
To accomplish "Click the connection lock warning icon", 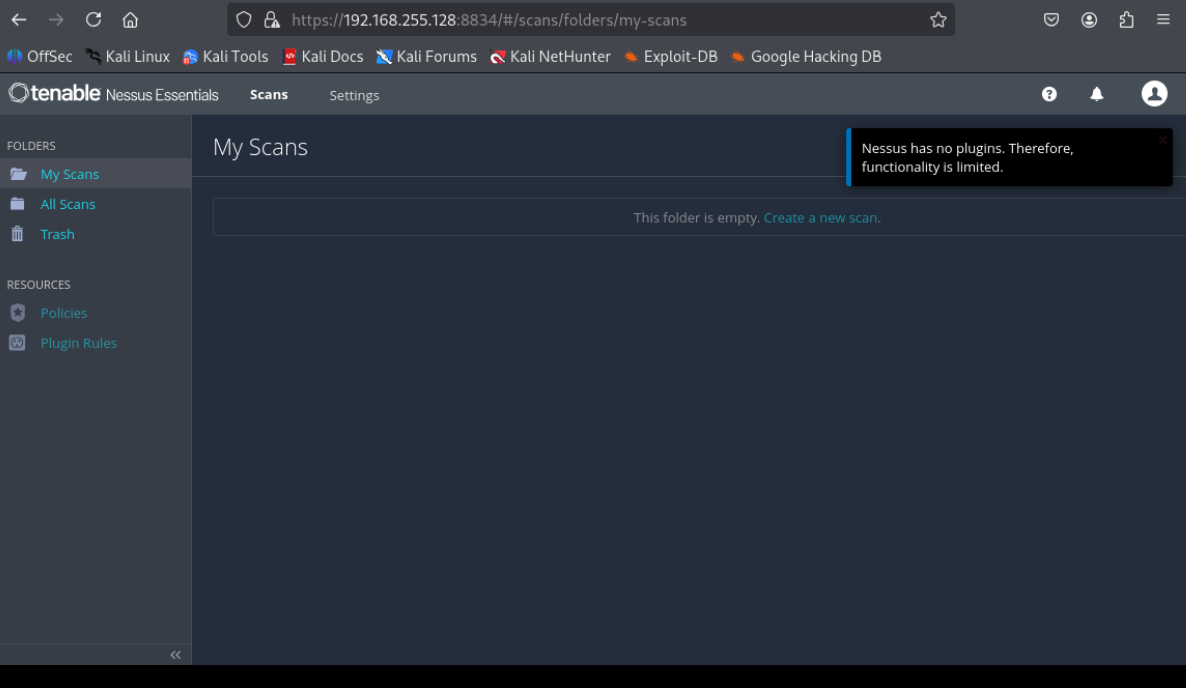I will [272, 20].
